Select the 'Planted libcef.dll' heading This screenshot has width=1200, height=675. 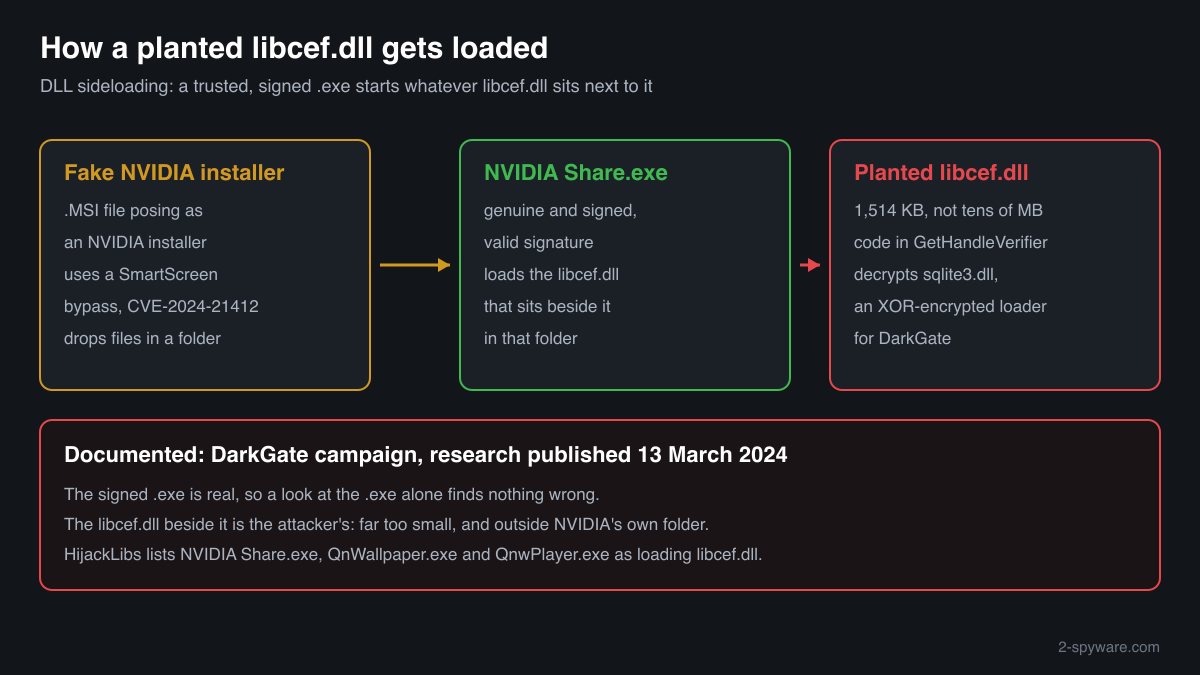click(x=941, y=173)
